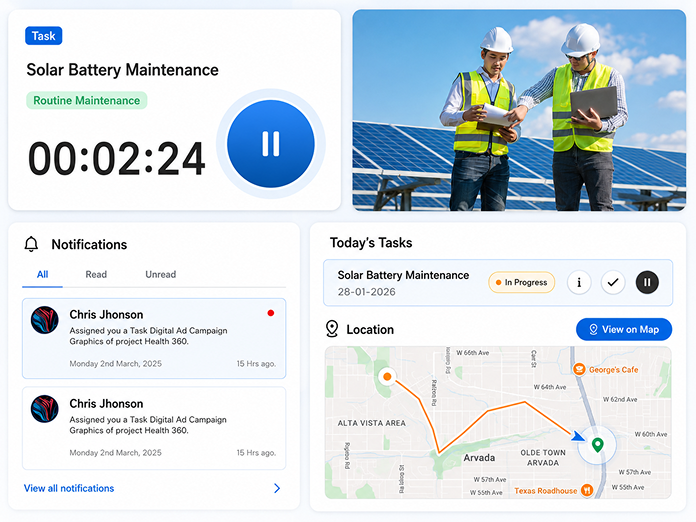Click the ALTA VISTA AREA map label
The height and width of the screenshot is (522, 696).
pyautogui.click(x=372, y=423)
